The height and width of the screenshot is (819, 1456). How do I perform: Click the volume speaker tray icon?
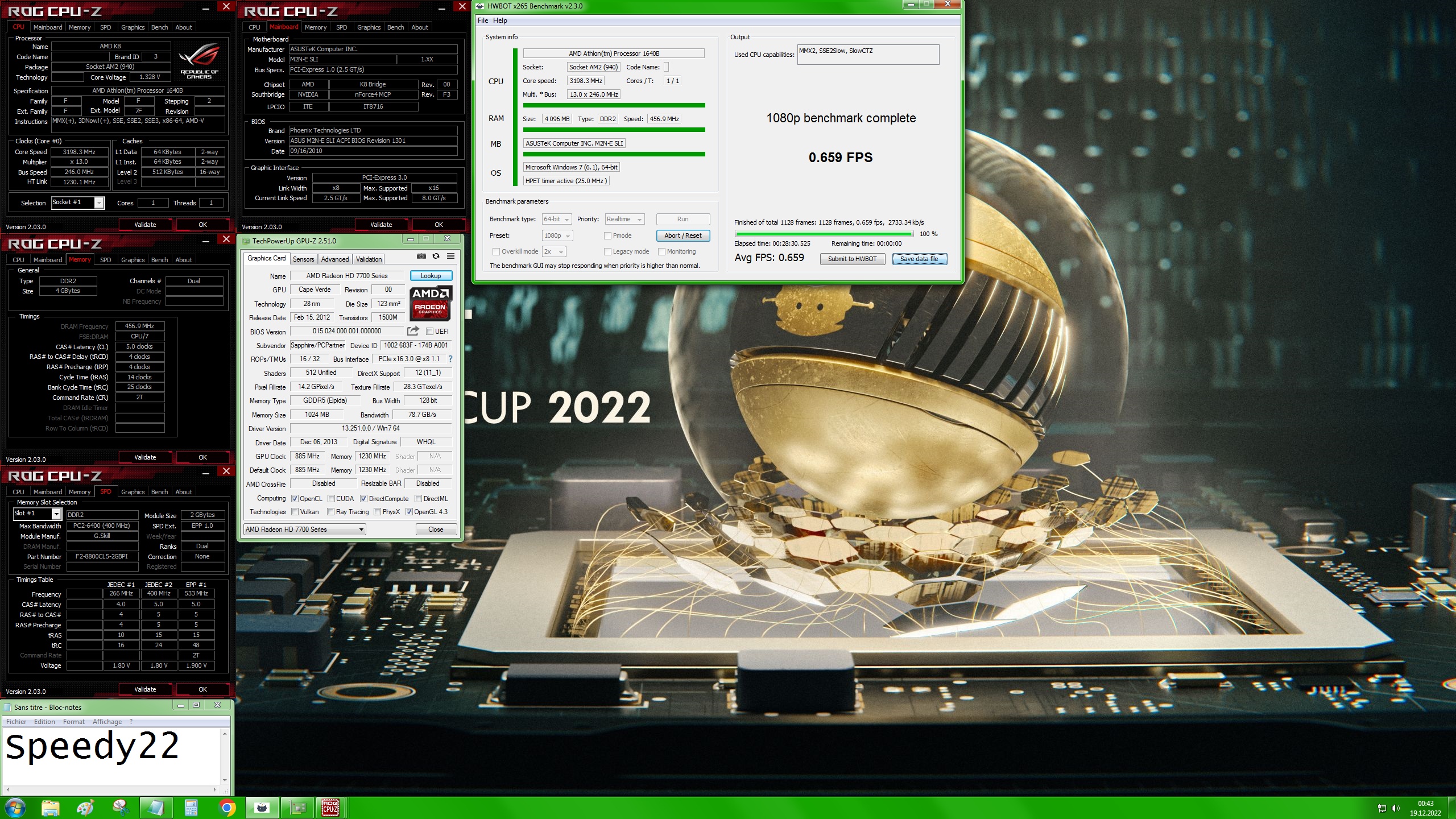click(x=1395, y=808)
